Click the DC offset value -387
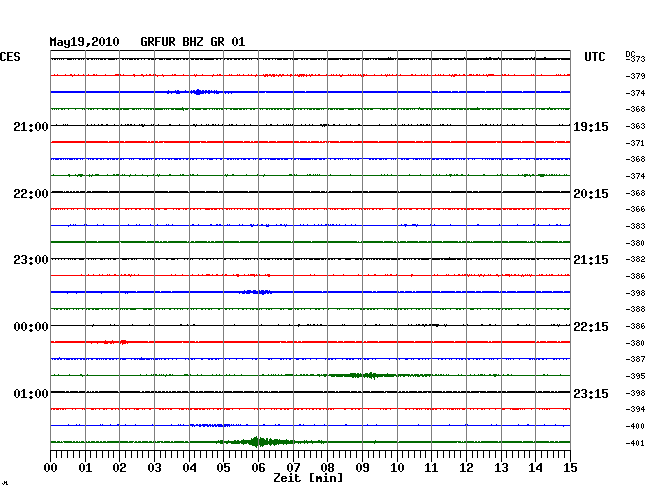Viewport: 650px width, 494px height. (x=635, y=359)
